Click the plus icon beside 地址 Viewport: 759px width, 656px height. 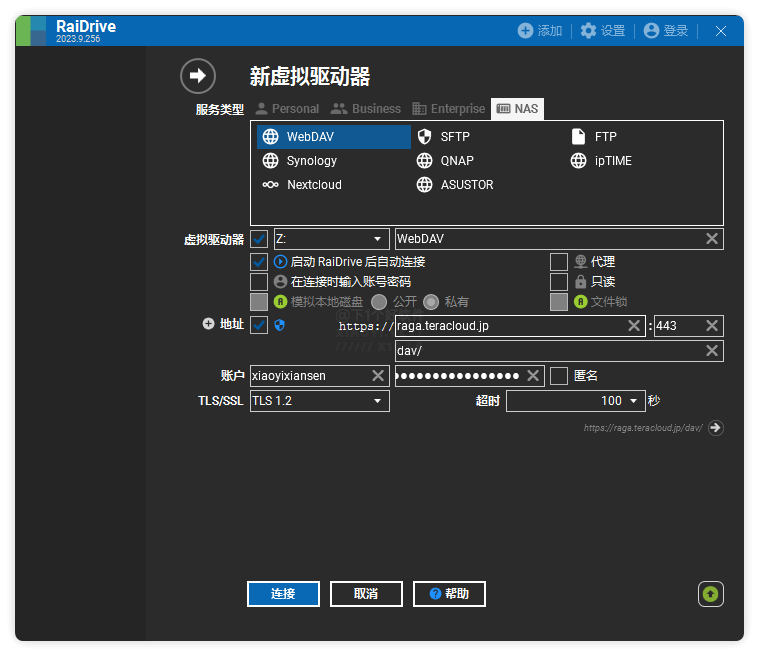pos(208,324)
